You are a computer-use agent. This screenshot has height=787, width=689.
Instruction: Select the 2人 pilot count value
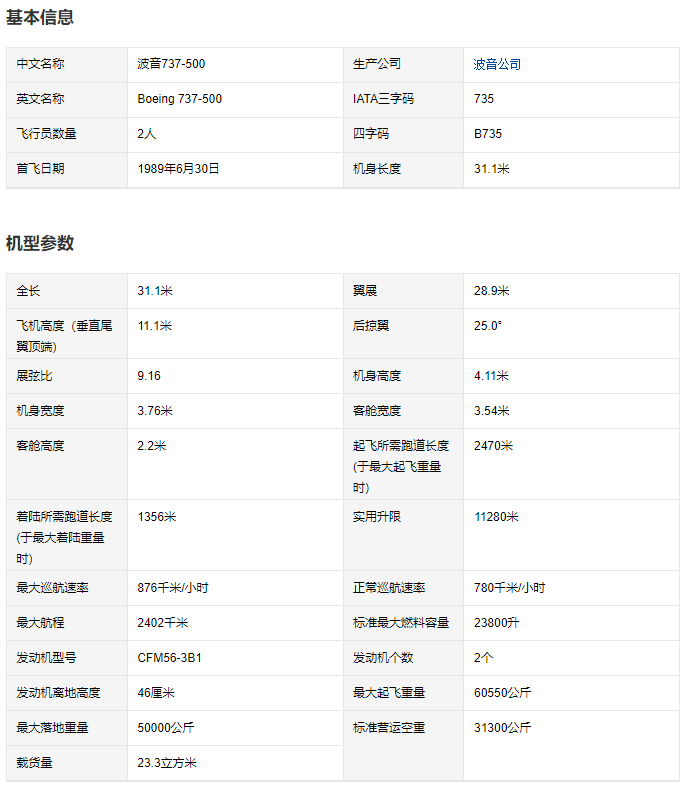147,134
